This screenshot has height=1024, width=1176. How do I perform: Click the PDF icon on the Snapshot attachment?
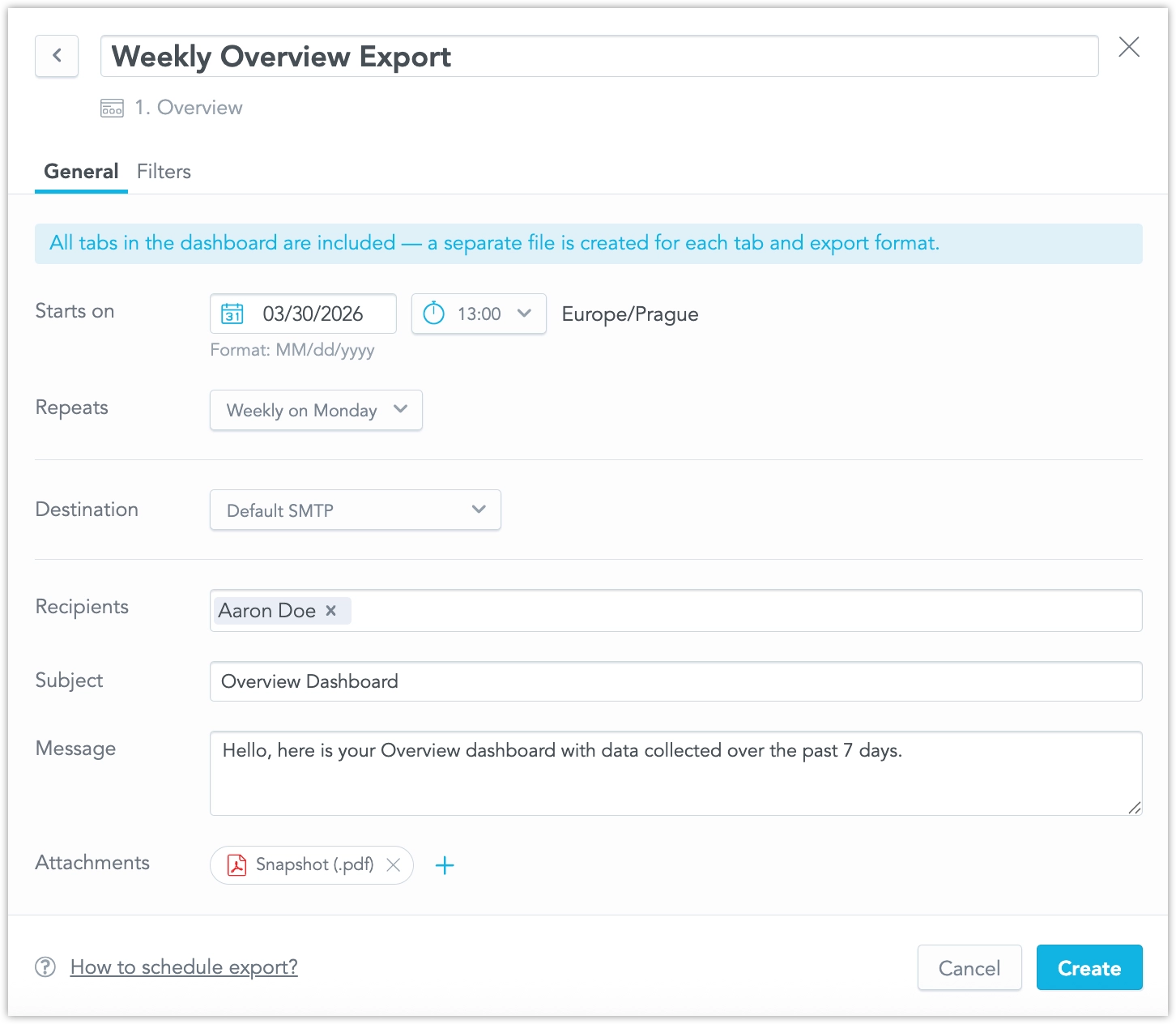coord(235,865)
